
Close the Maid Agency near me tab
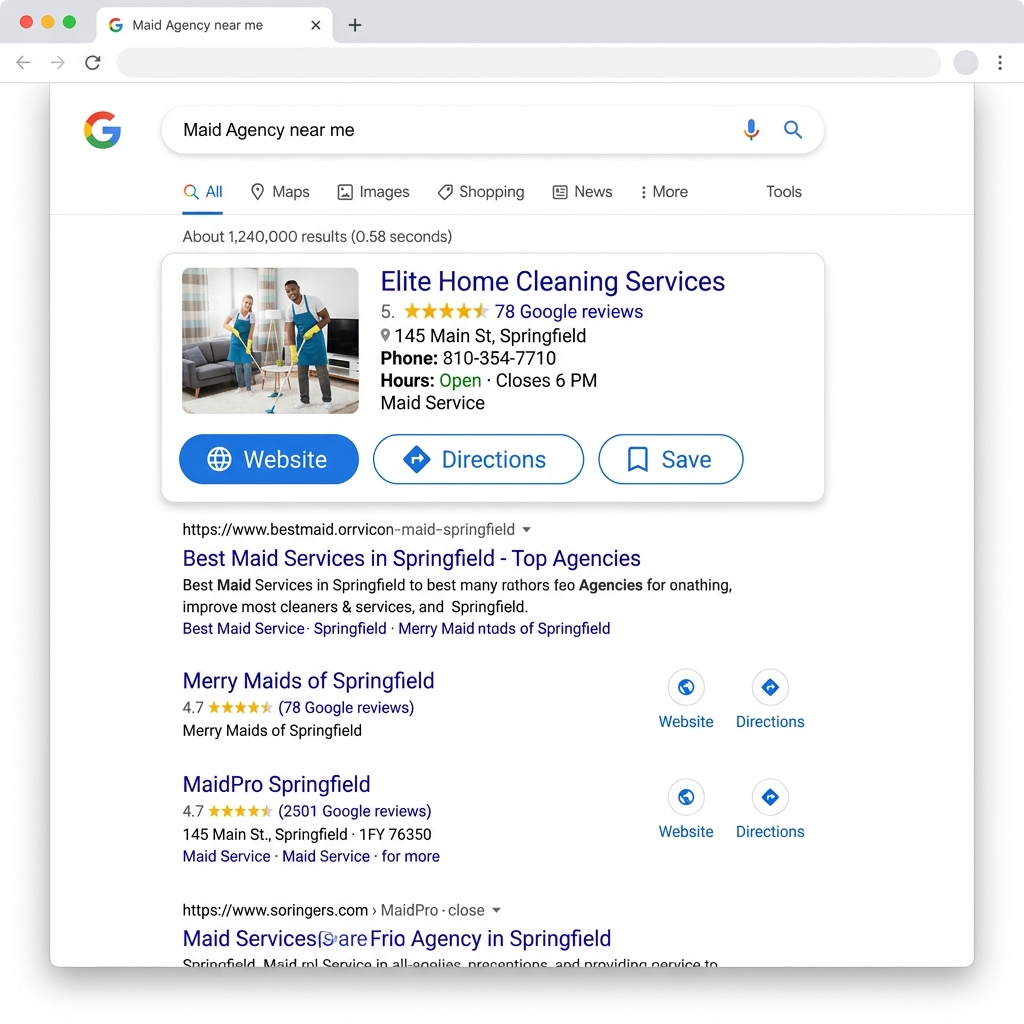tap(315, 25)
